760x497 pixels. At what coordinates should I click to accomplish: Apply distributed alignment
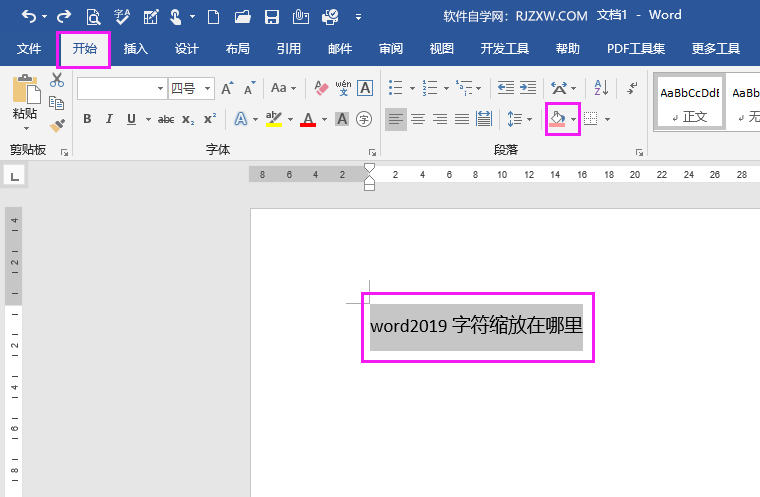tap(484, 119)
